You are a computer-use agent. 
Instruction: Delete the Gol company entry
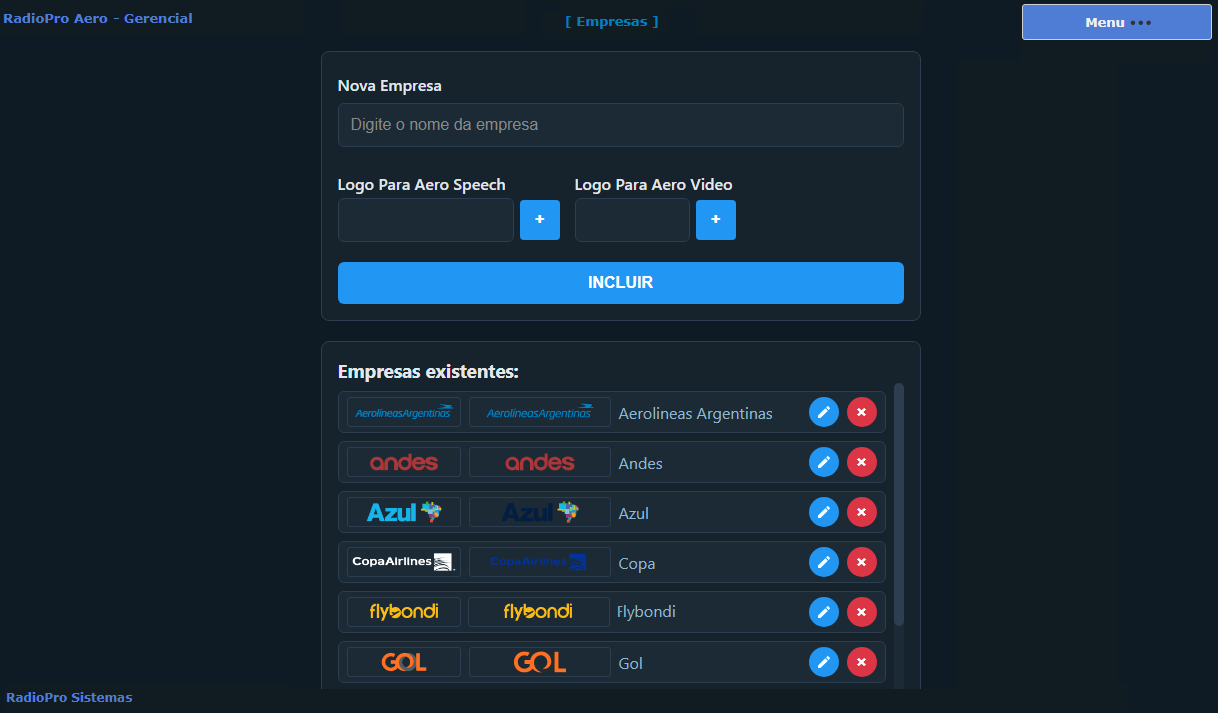[x=861, y=662]
